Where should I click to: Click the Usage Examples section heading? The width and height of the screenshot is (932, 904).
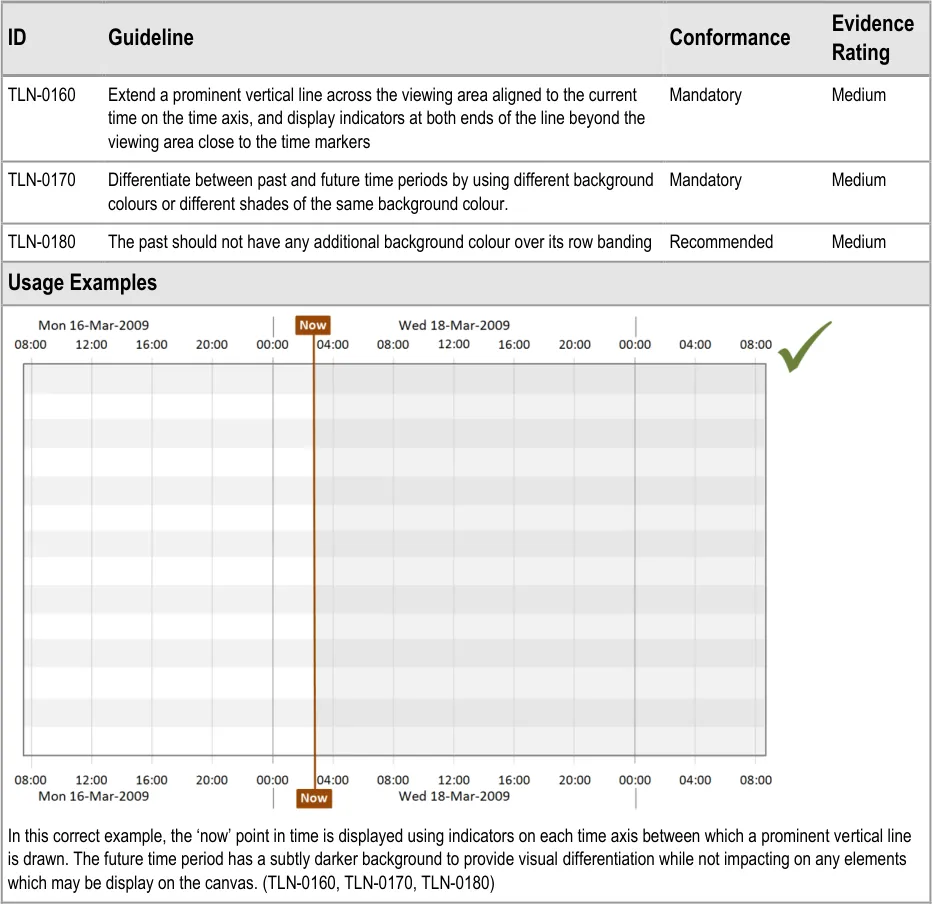[82, 283]
